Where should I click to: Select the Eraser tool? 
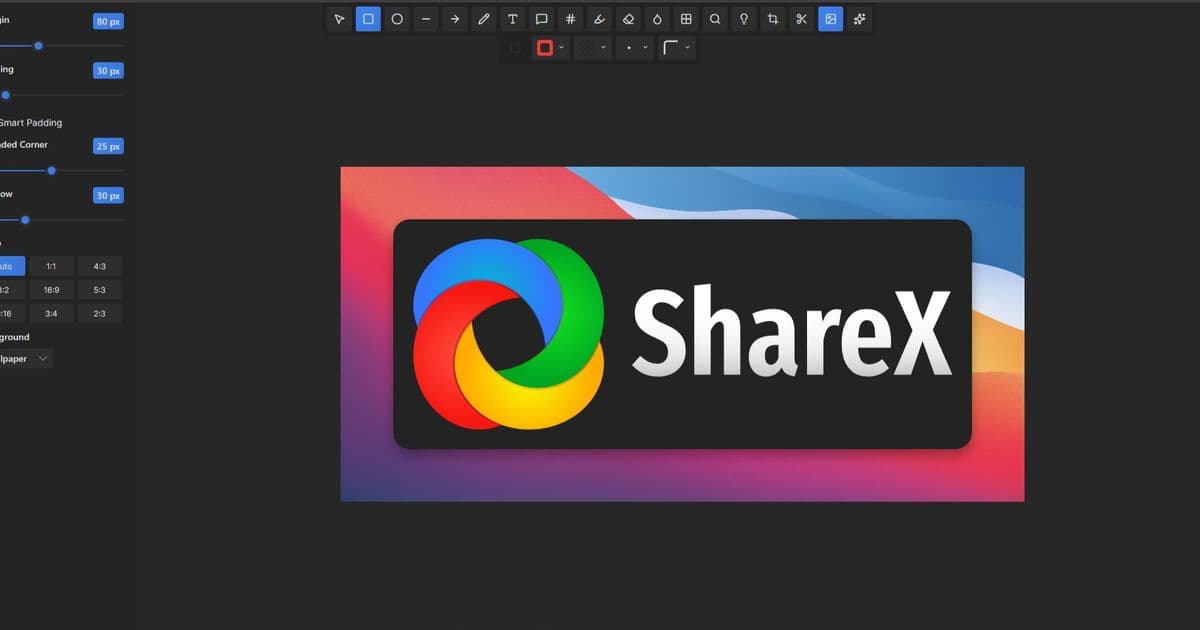pyautogui.click(x=628, y=19)
